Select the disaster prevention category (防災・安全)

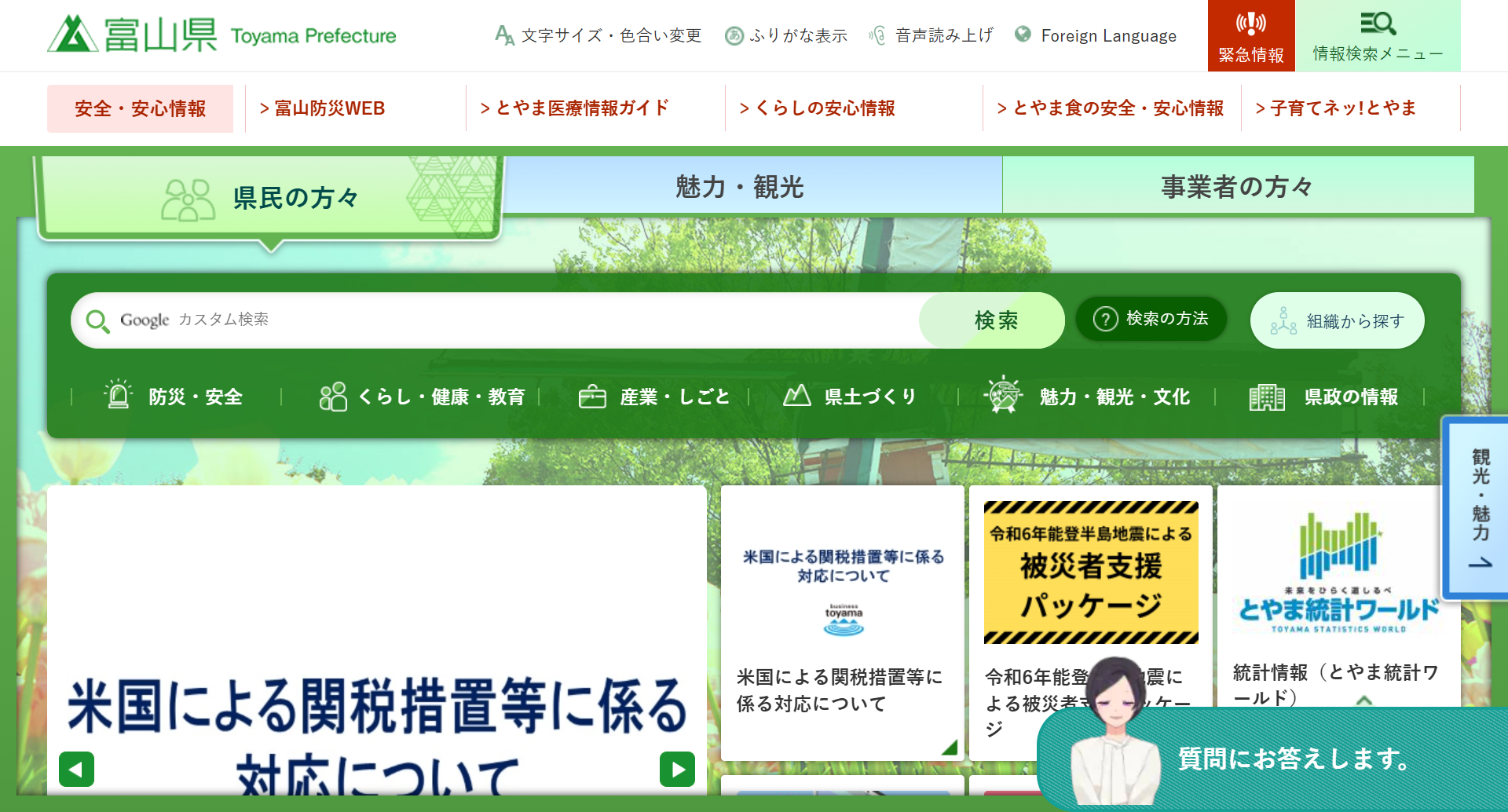coord(174,397)
